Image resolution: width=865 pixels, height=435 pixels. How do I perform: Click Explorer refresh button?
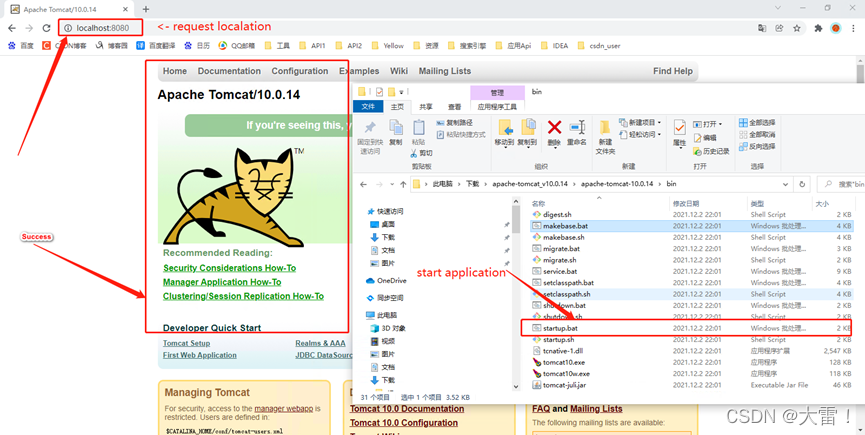pos(802,184)
